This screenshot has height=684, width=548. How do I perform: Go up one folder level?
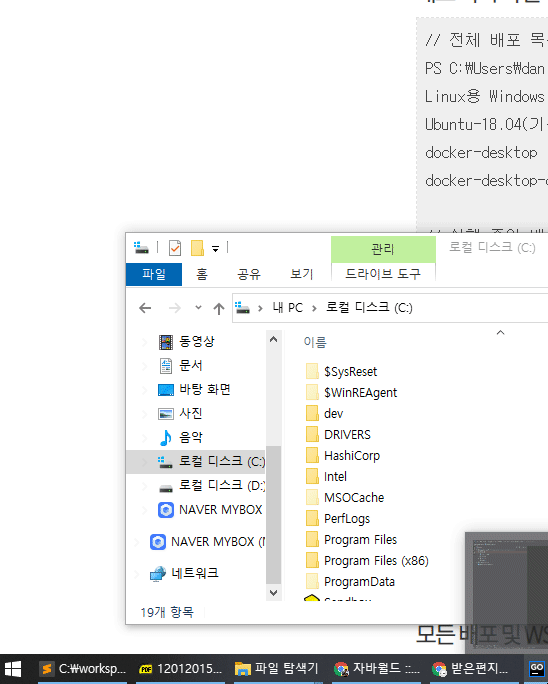click(x=219, y=308)
